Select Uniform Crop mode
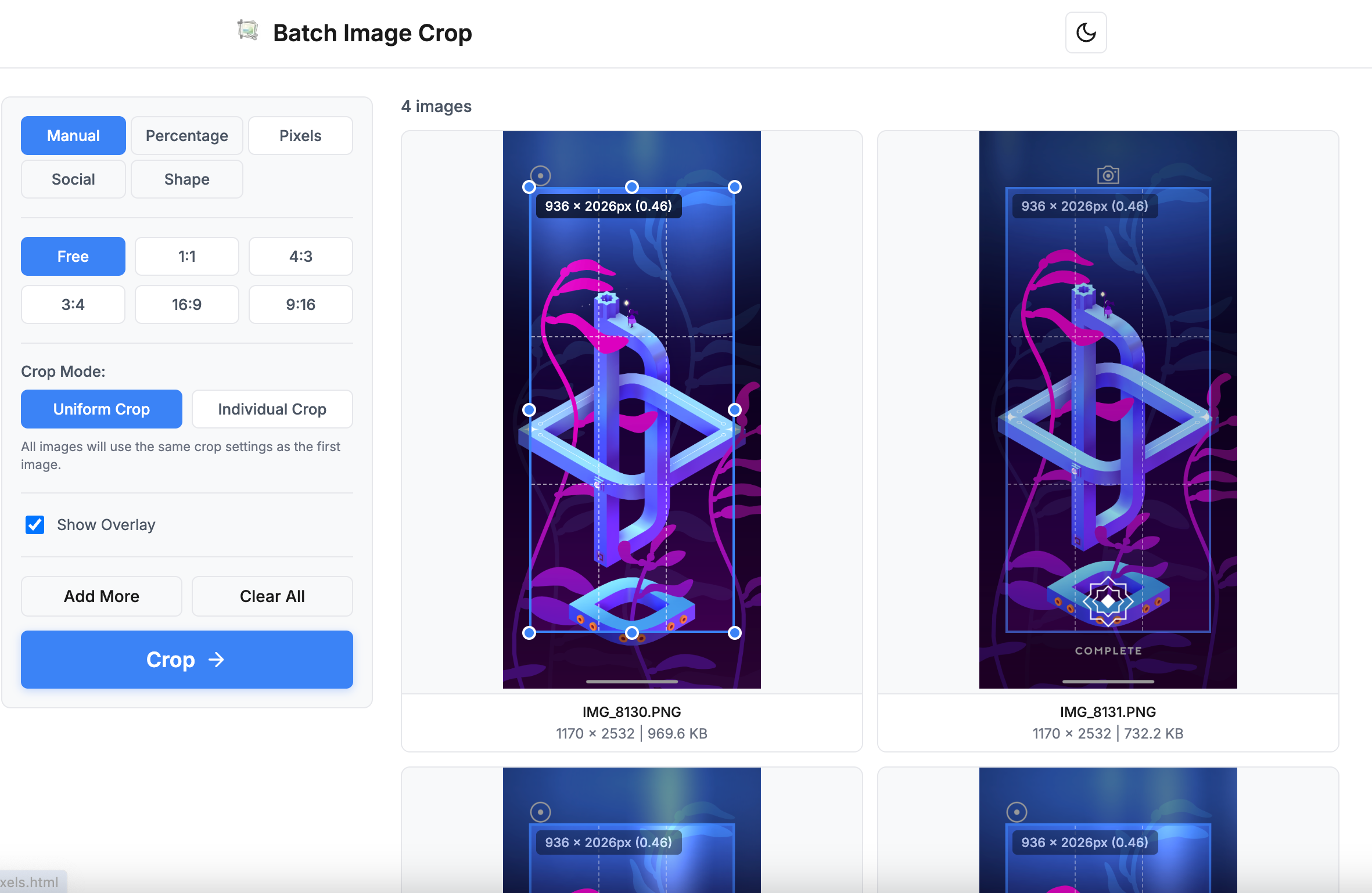Viewport: 1372px width, 893px height. (x=102, y=409)
